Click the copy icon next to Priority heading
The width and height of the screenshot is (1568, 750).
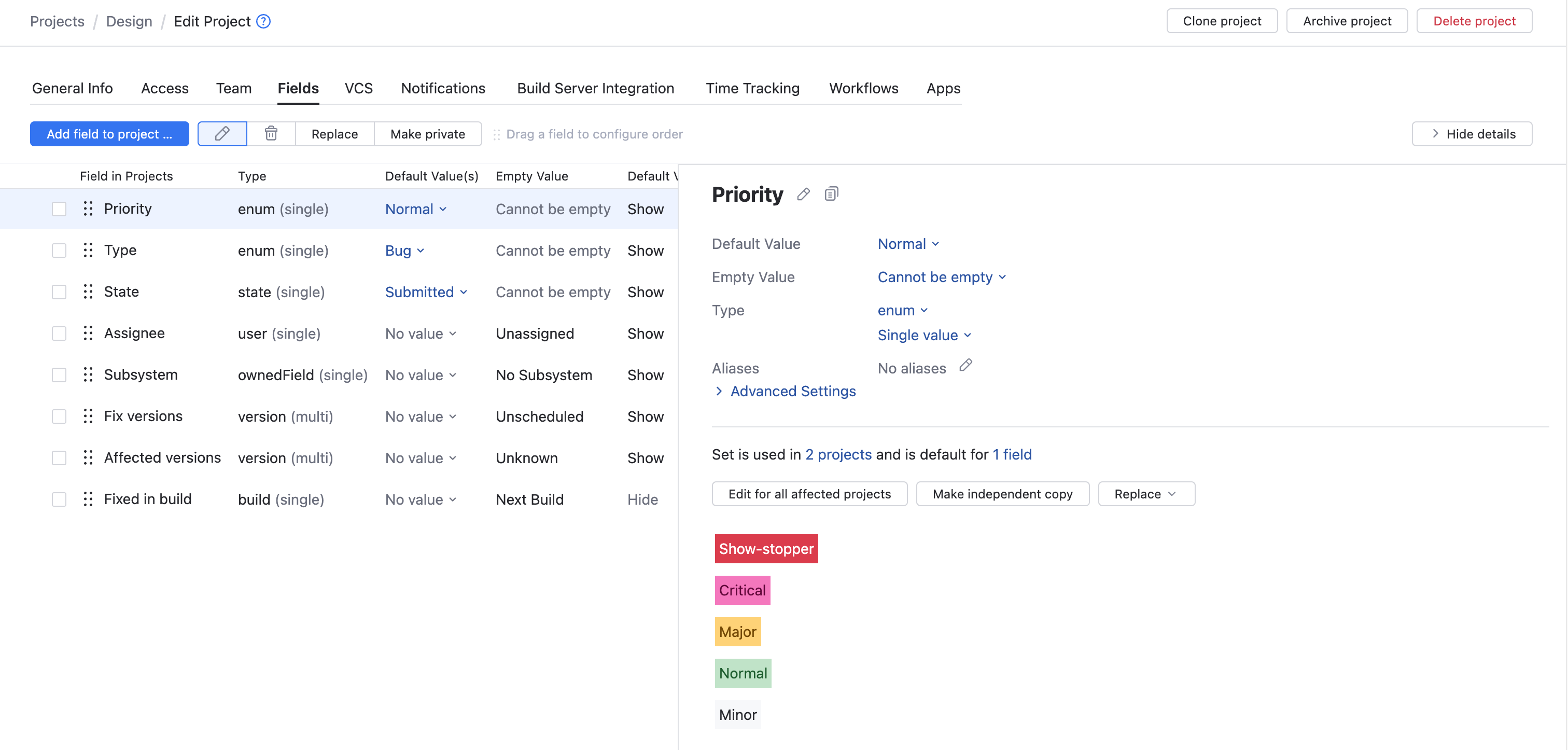(832, 193)
